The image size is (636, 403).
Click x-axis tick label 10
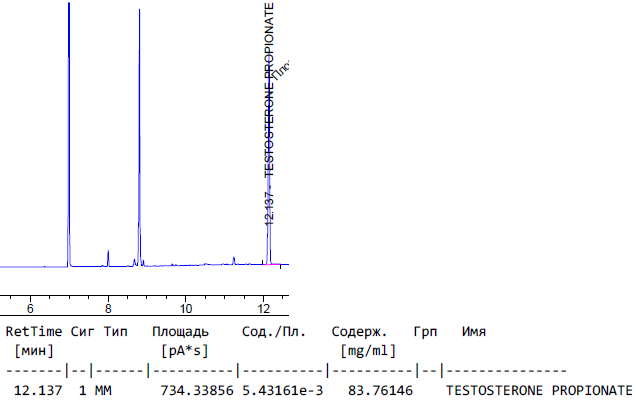(186, 308)
